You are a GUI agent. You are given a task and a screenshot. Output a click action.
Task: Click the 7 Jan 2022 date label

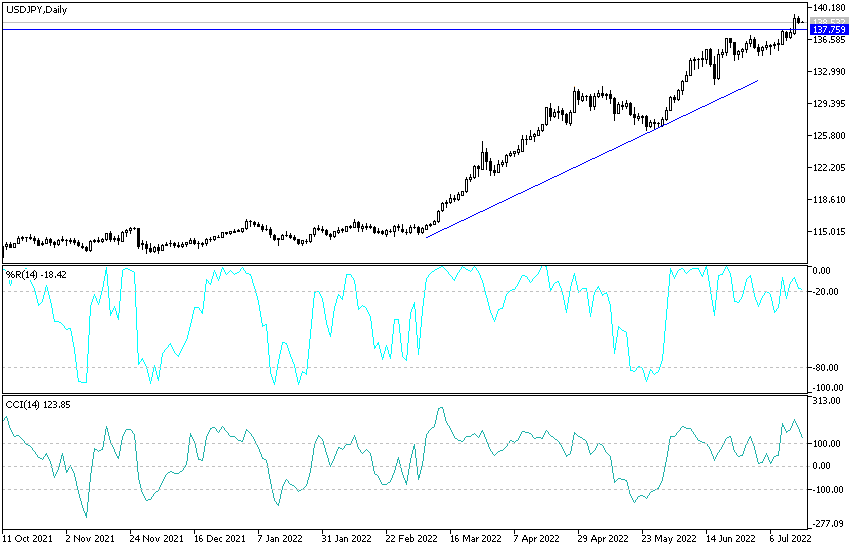coord(280,538)
